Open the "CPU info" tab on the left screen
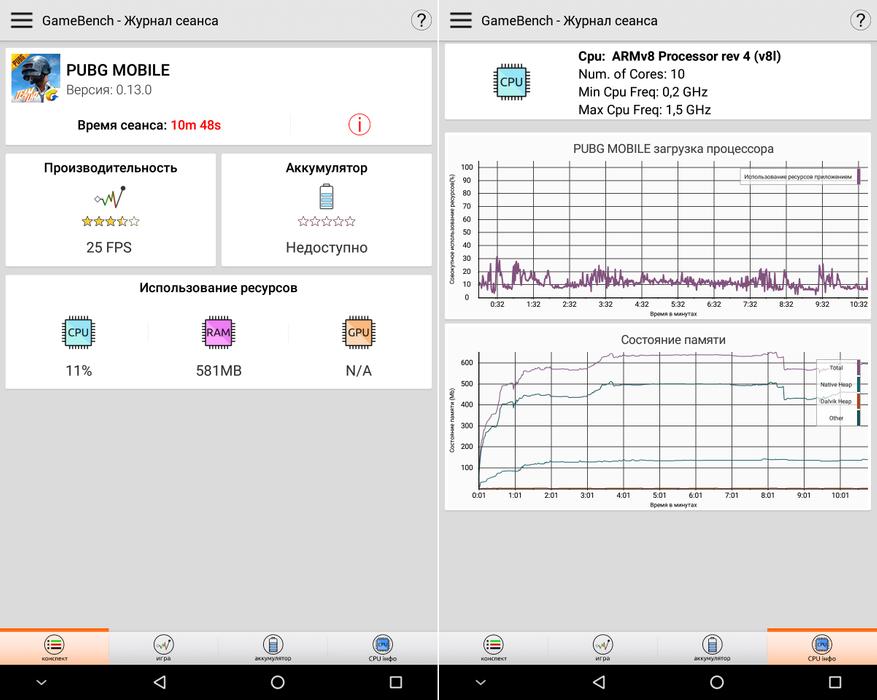Viewport: 877px width, 700px height. [382, 648]
